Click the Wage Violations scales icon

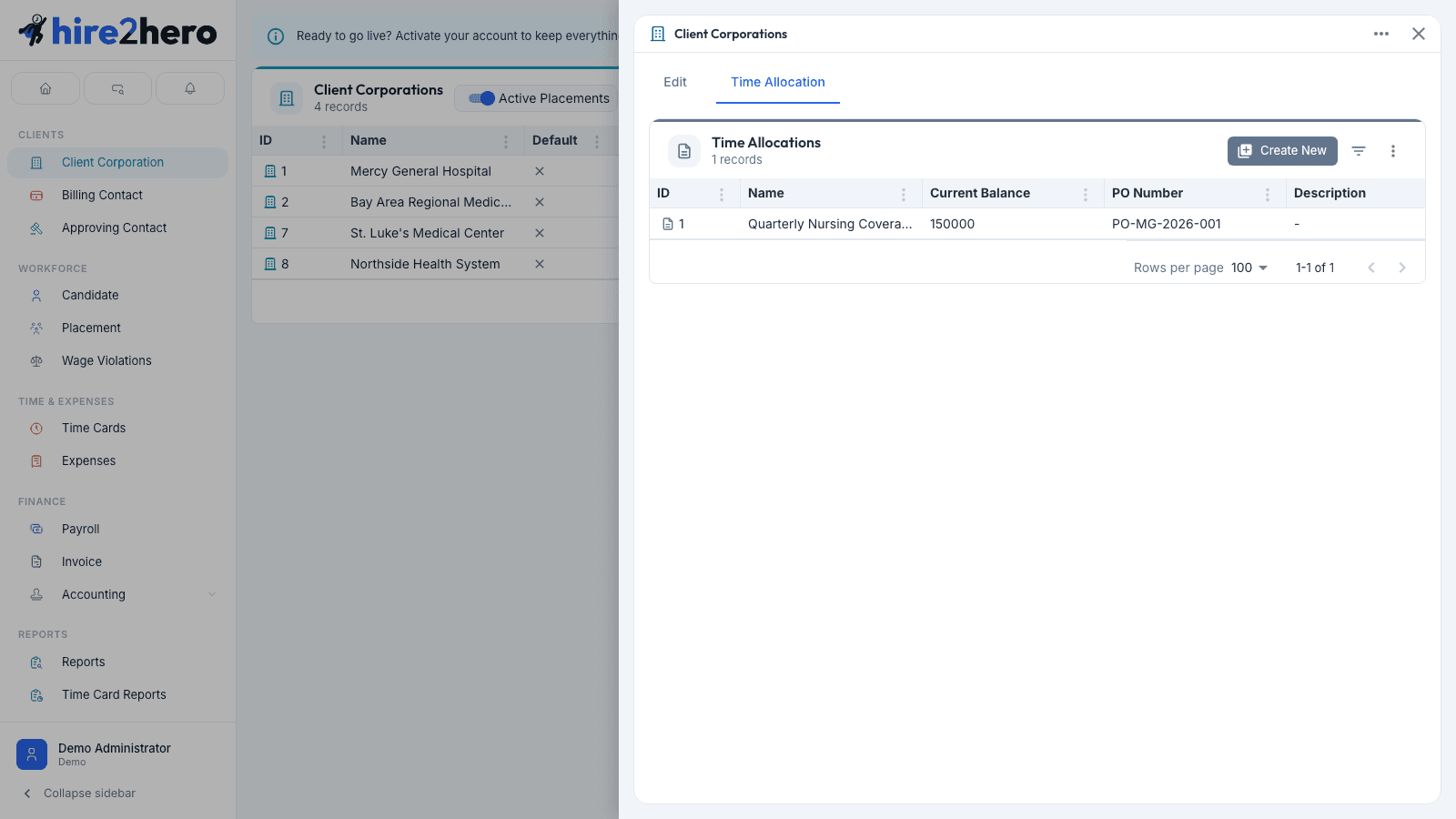coord(36,361)
